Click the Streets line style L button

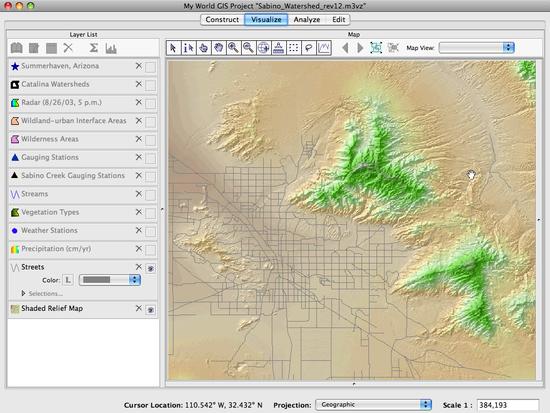click(68, 280)
